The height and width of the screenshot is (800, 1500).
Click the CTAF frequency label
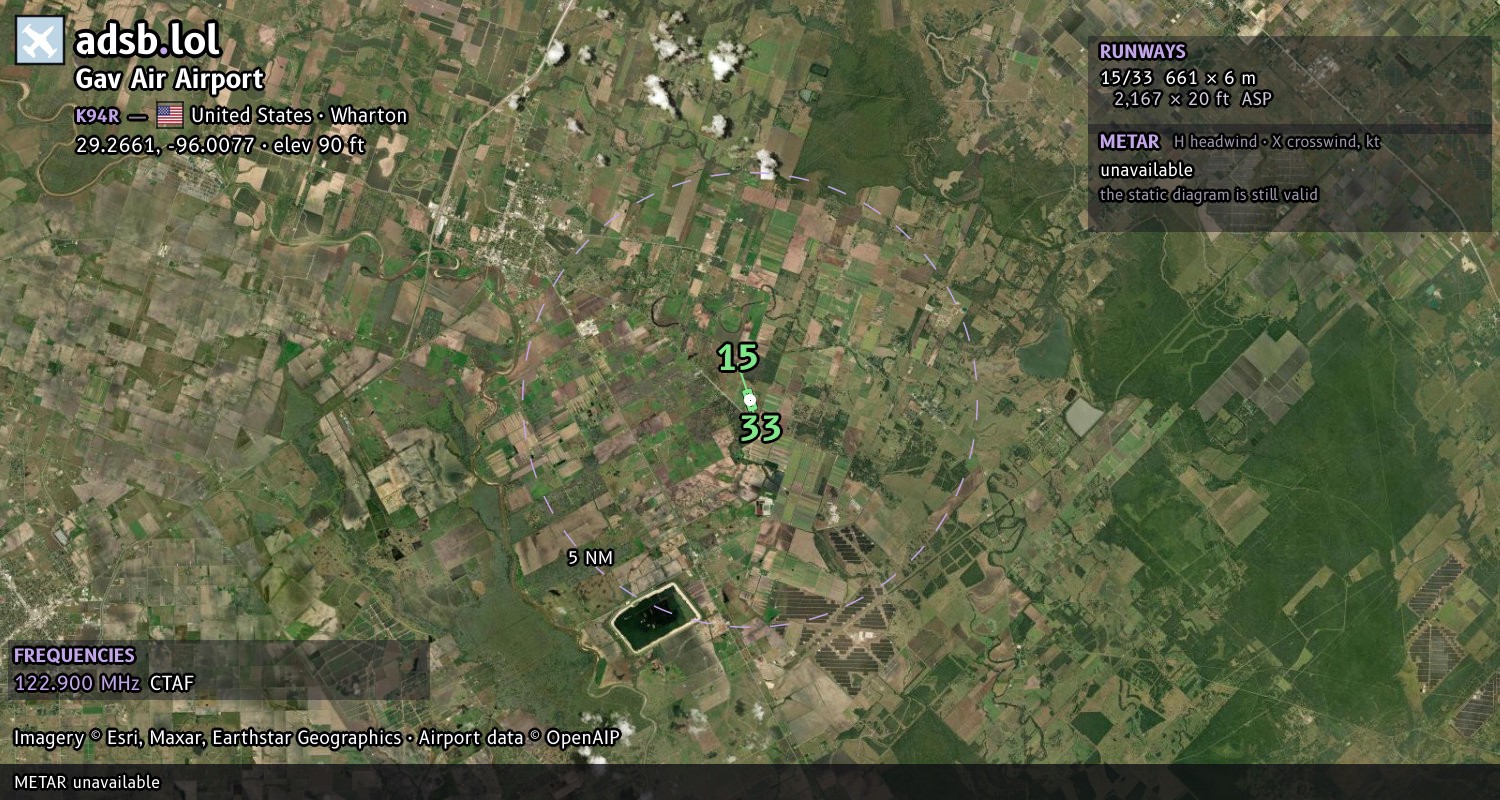pyautogui.click(x=172, y=684)
